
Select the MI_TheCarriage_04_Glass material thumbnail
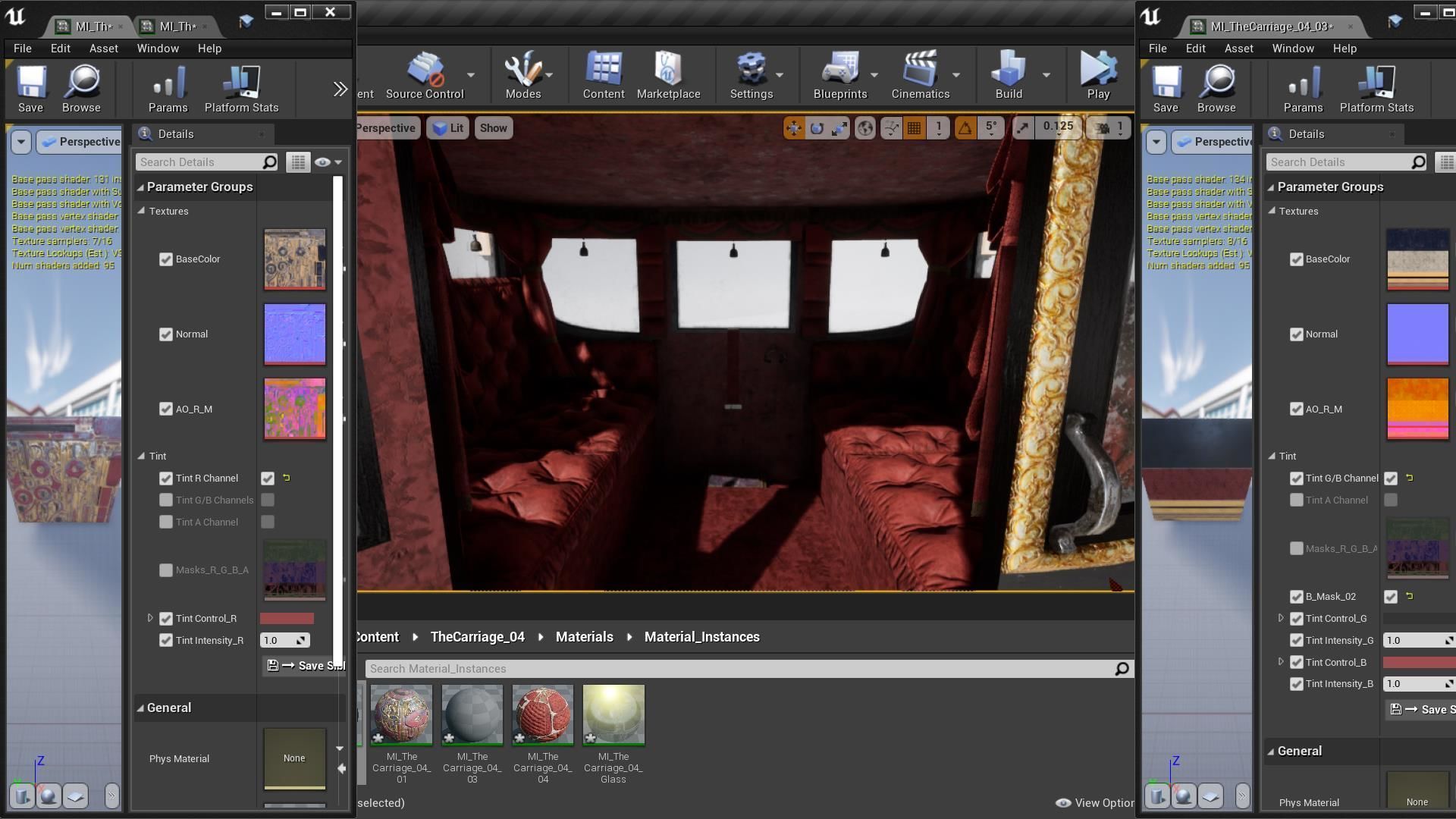pyautogui.click(x=613, y=716)
